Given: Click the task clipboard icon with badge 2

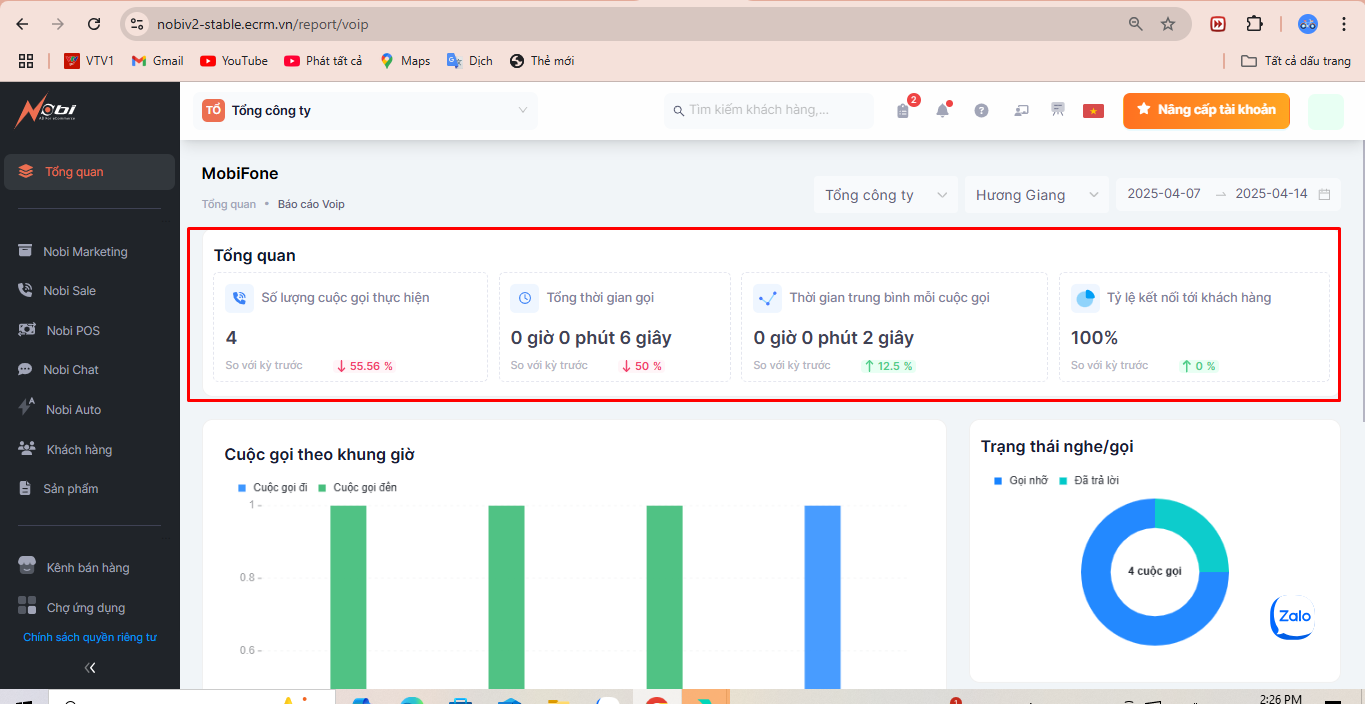Looking at the screenshot, I should click(903, 111).
